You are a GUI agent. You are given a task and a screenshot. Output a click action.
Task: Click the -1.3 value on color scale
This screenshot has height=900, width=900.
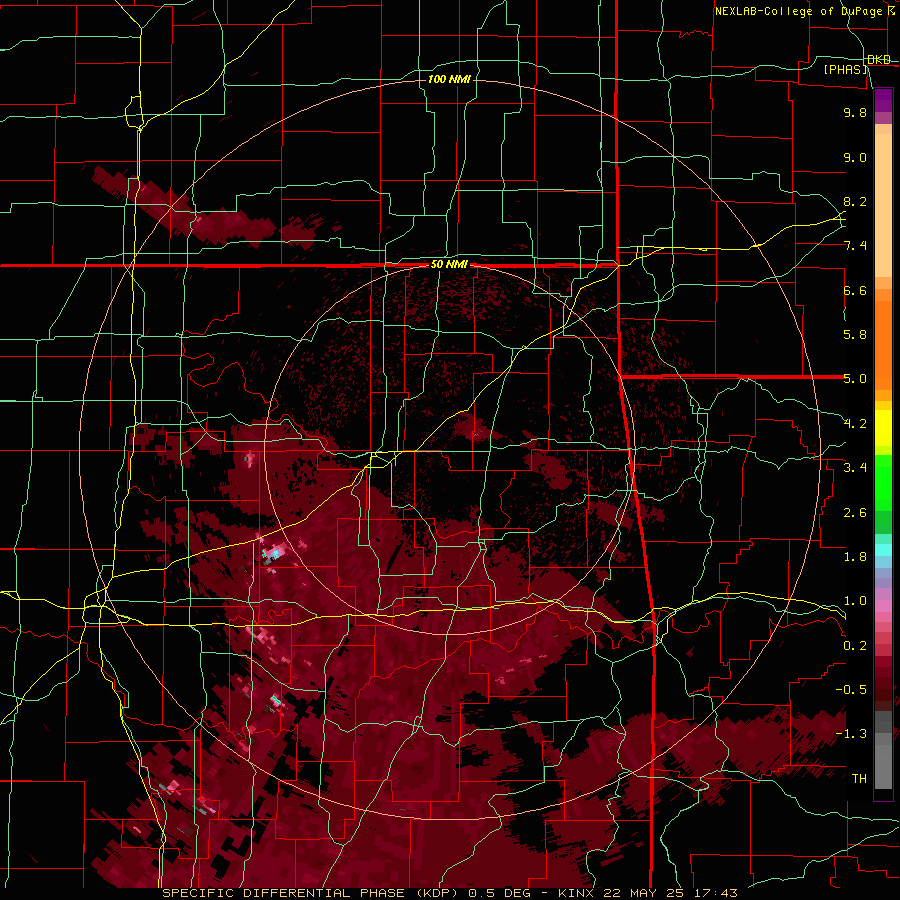tap(851, 734)
